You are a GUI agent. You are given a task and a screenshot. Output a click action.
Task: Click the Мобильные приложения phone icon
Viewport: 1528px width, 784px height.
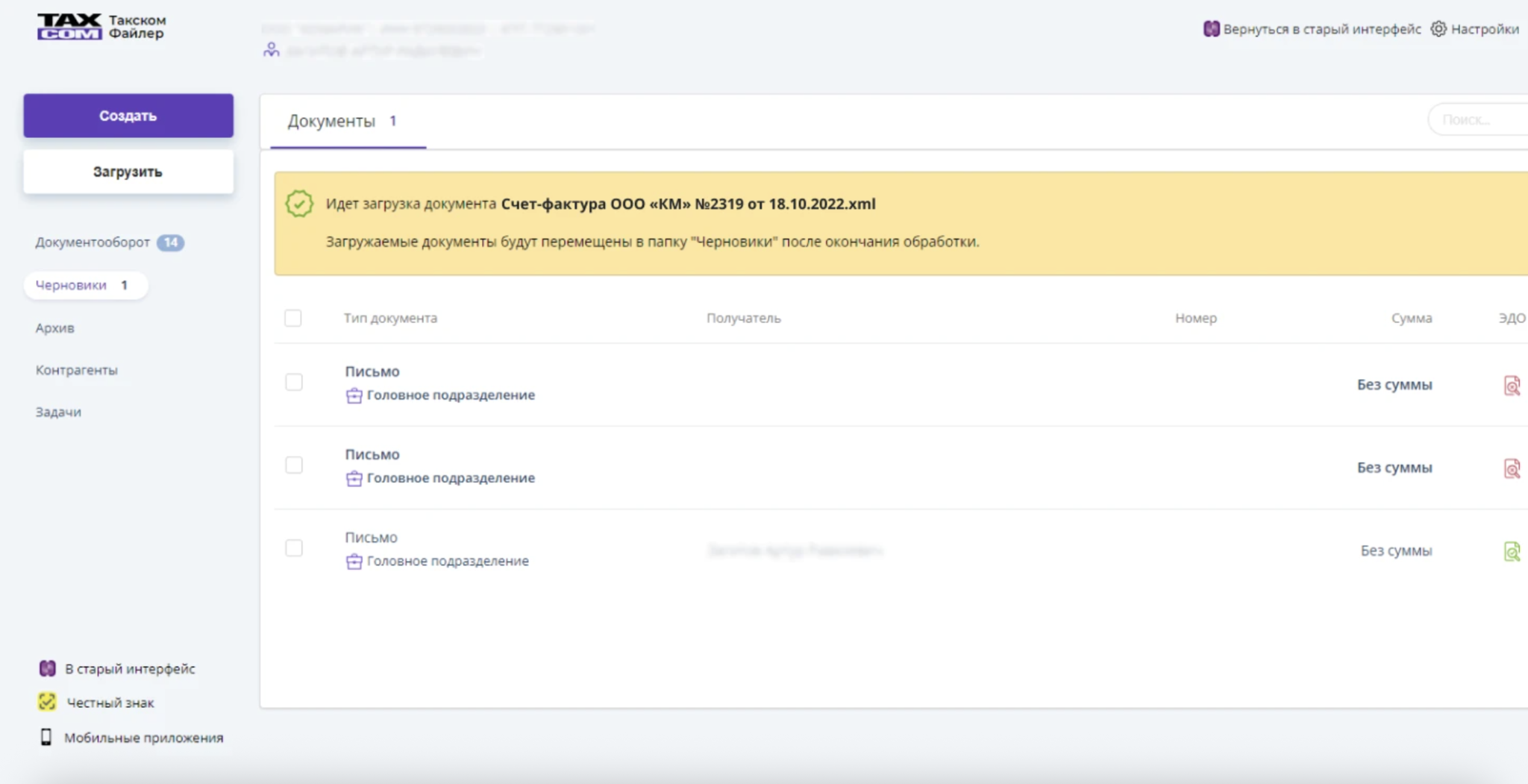pos(46,737)
